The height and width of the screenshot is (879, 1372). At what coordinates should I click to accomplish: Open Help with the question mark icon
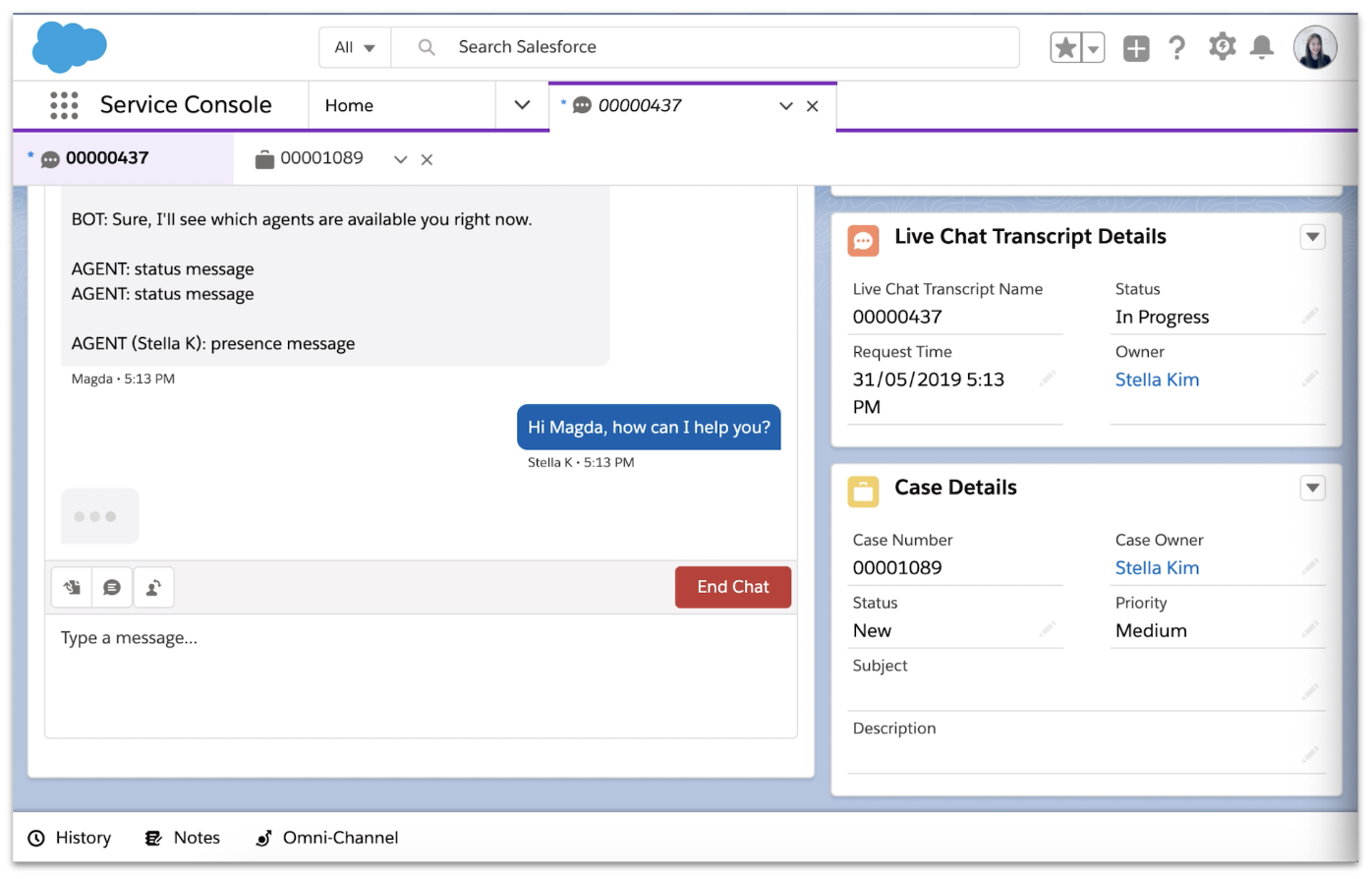(1177, 46)
